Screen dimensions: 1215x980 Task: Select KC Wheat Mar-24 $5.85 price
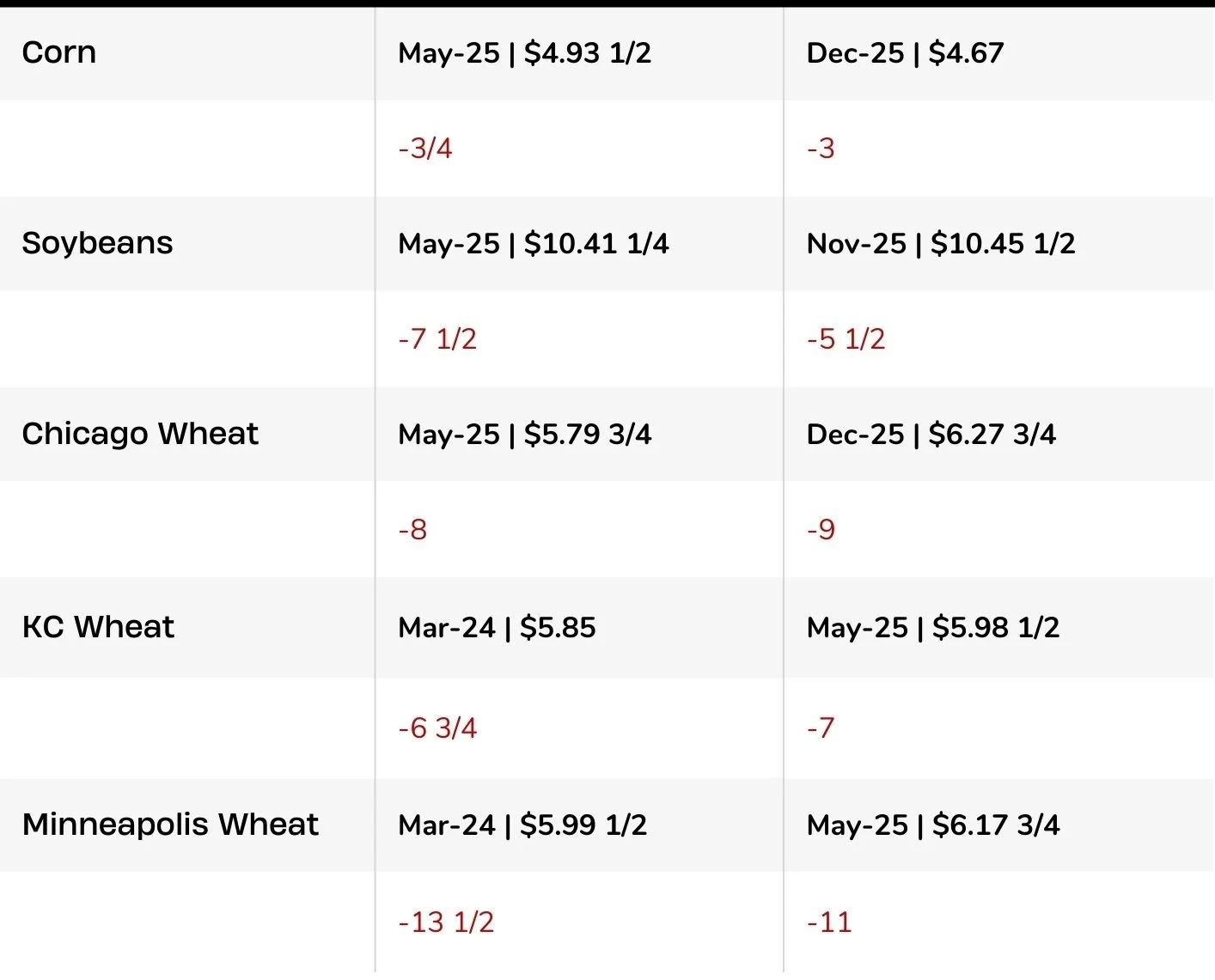[x=498, y=628]
